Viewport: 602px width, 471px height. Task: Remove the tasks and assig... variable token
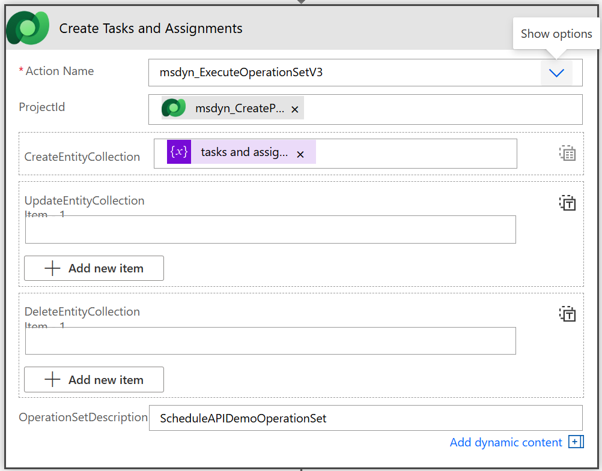tap(300, 154)
